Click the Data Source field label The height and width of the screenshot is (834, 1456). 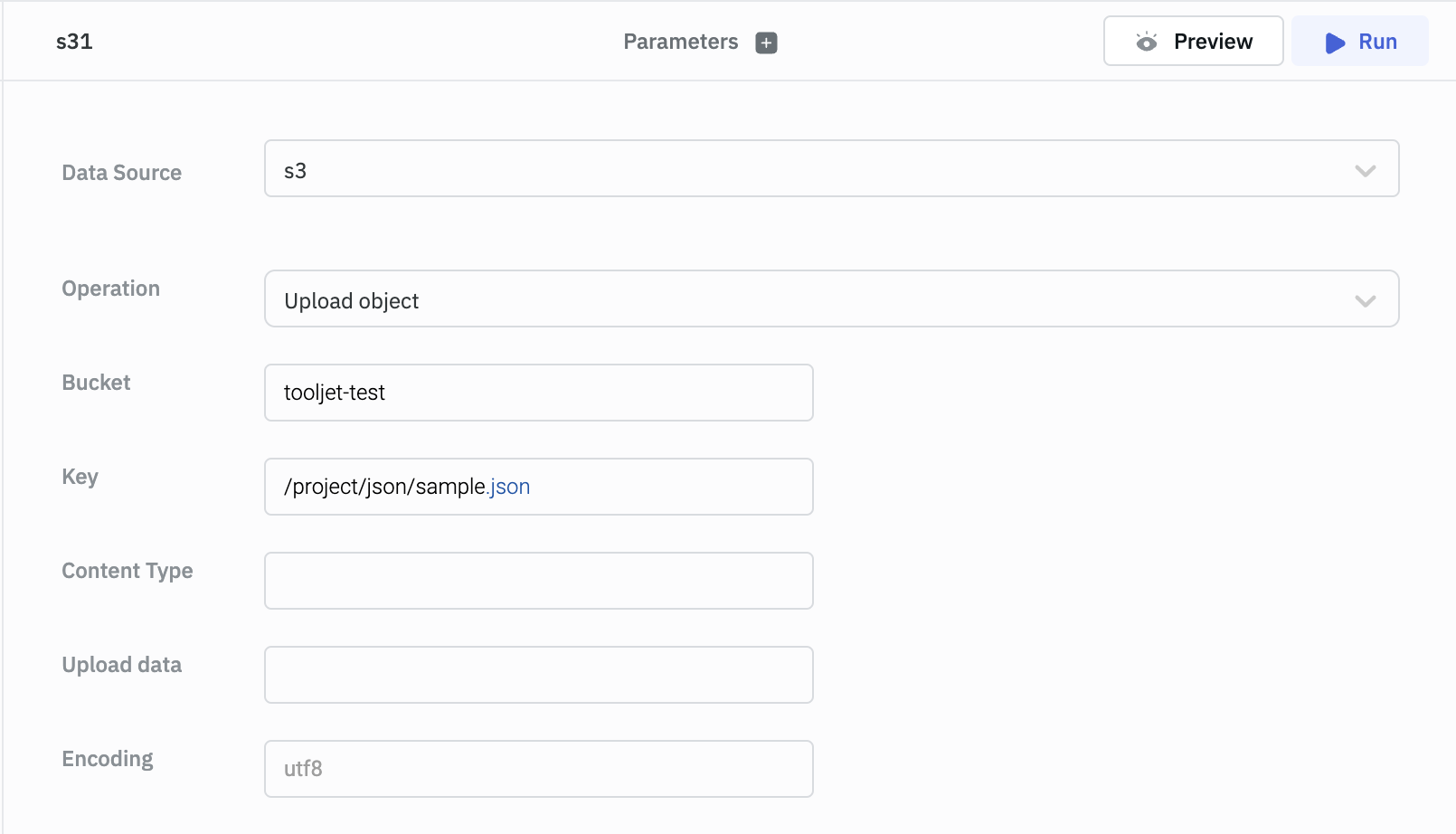coord(121,173)
